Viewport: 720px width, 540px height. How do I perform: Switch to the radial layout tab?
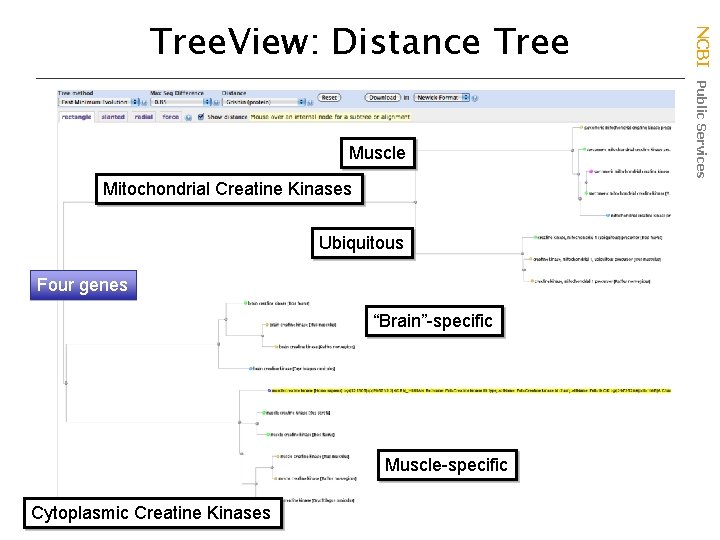[143, 117]
